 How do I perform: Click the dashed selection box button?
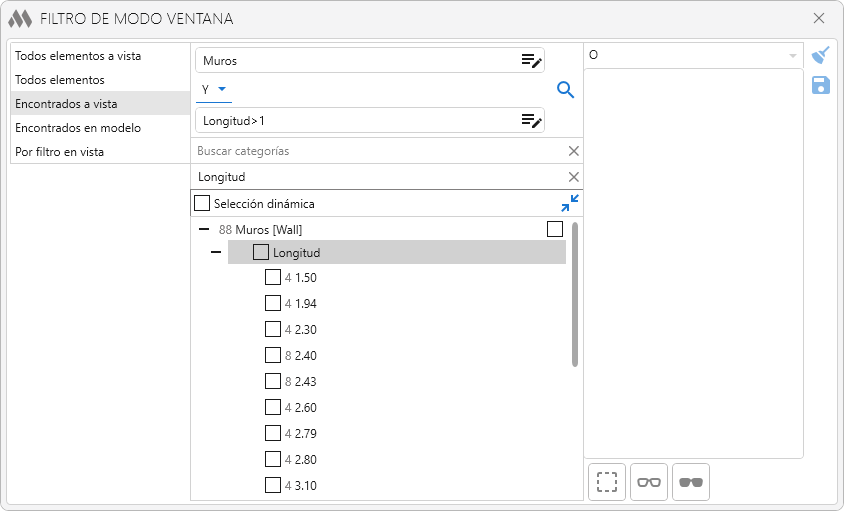coord(606,482)
